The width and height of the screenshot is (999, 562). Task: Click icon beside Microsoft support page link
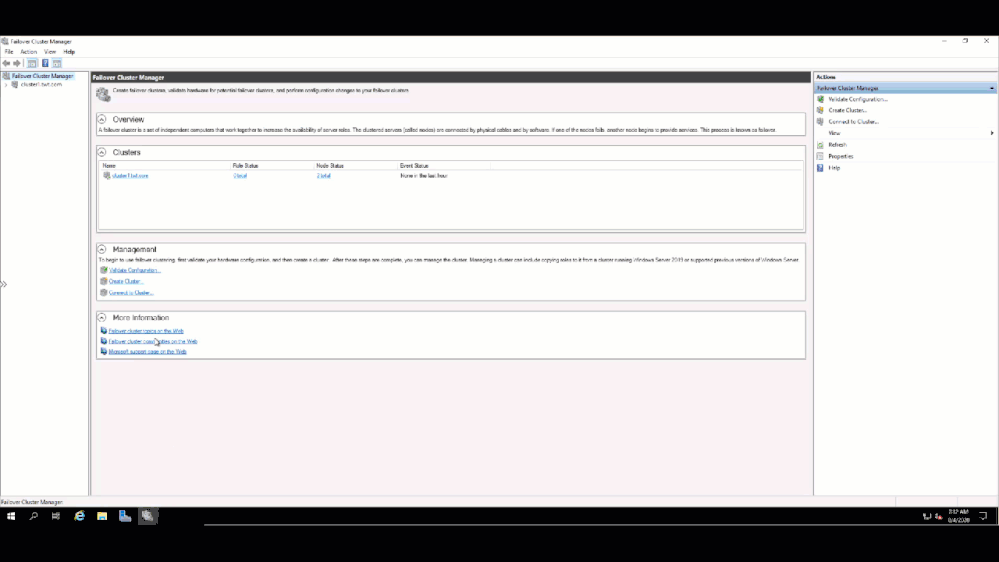(x=103, y=351)
